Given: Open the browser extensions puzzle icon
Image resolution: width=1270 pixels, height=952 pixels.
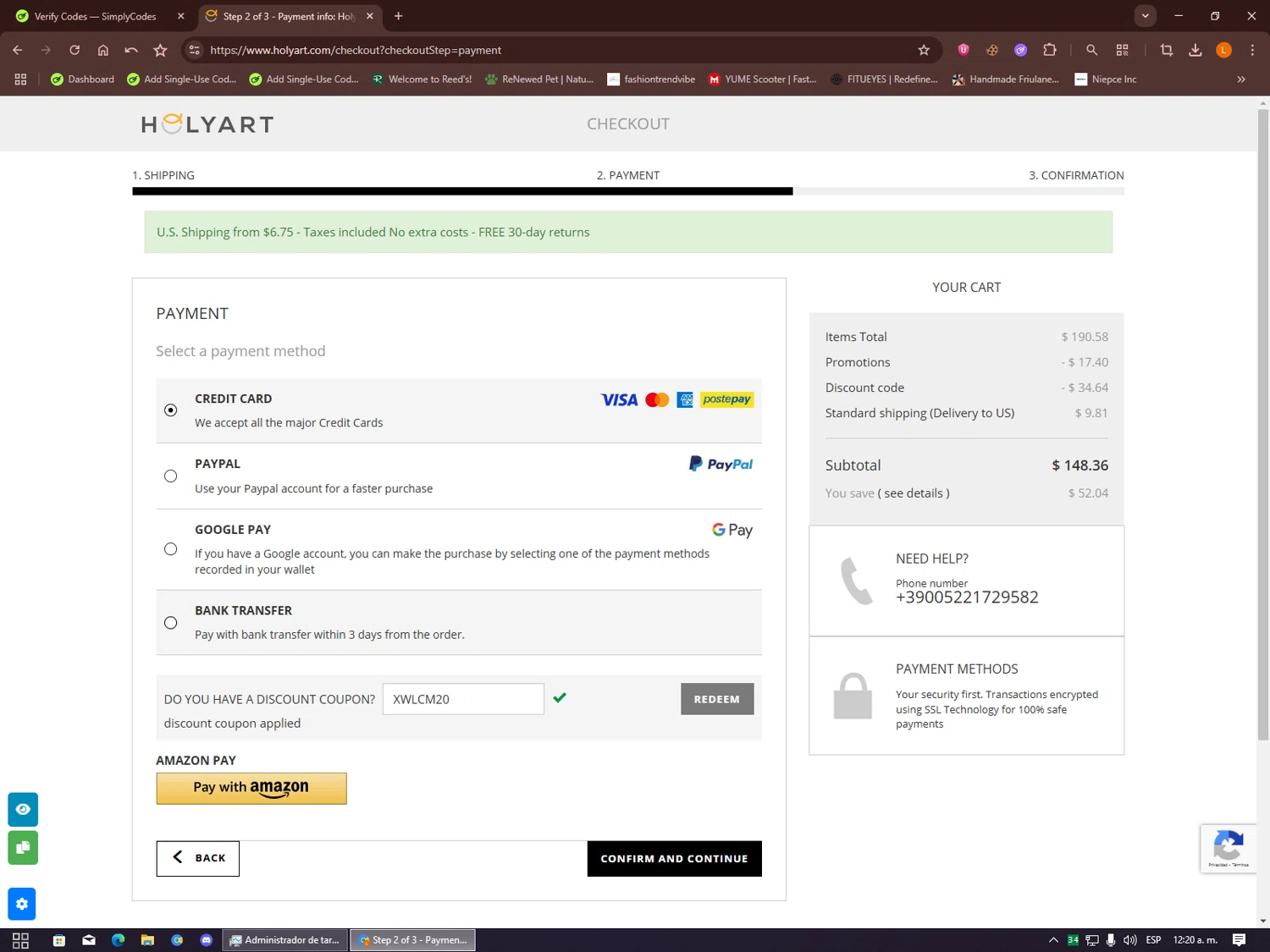Looking at the screenshot, I should pos(1050,50).
